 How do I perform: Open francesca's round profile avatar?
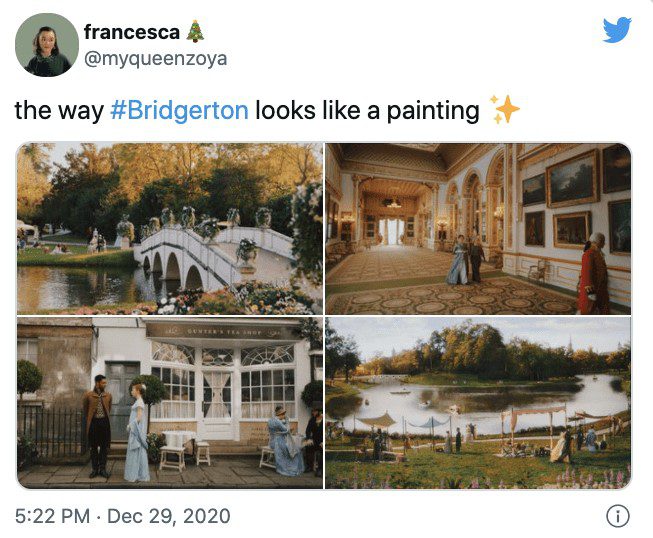click(47, 45)
